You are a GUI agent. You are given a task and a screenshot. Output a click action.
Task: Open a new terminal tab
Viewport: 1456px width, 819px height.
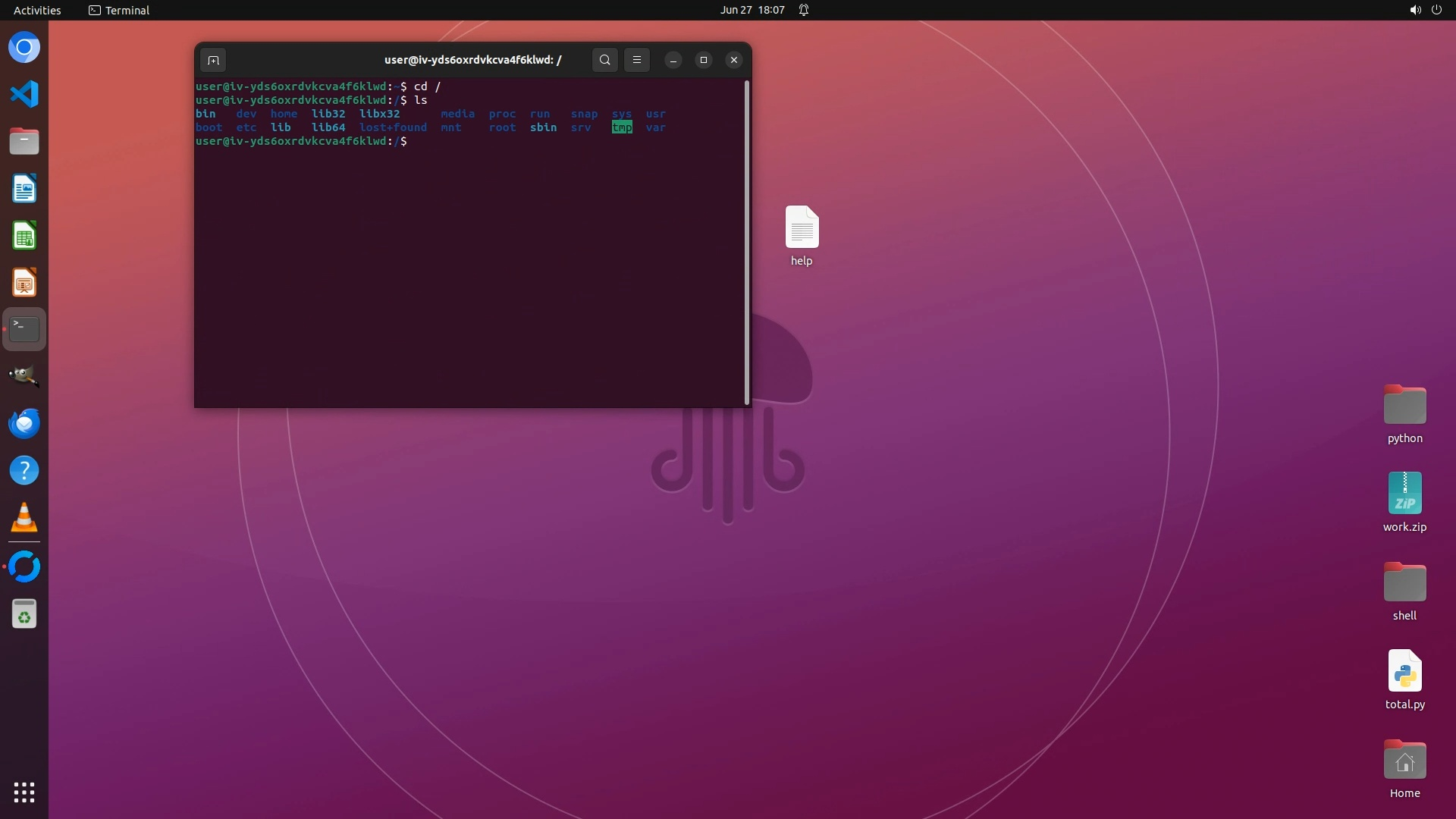[213, 60]
